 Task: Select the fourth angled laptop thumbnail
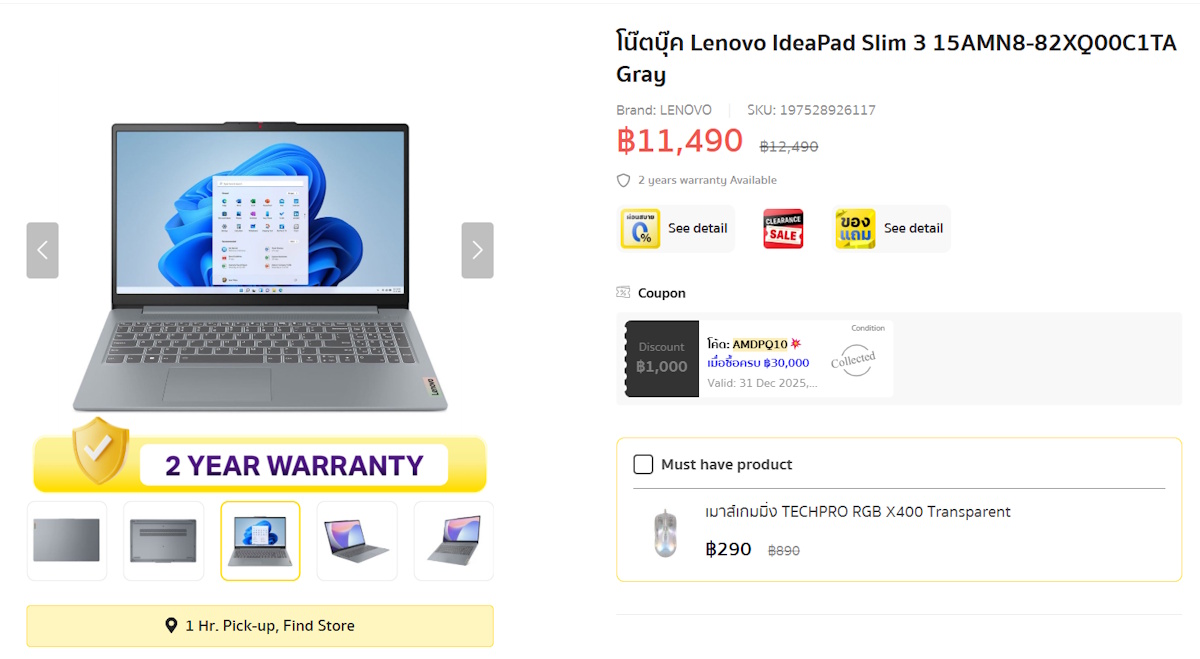coord(357,540)
